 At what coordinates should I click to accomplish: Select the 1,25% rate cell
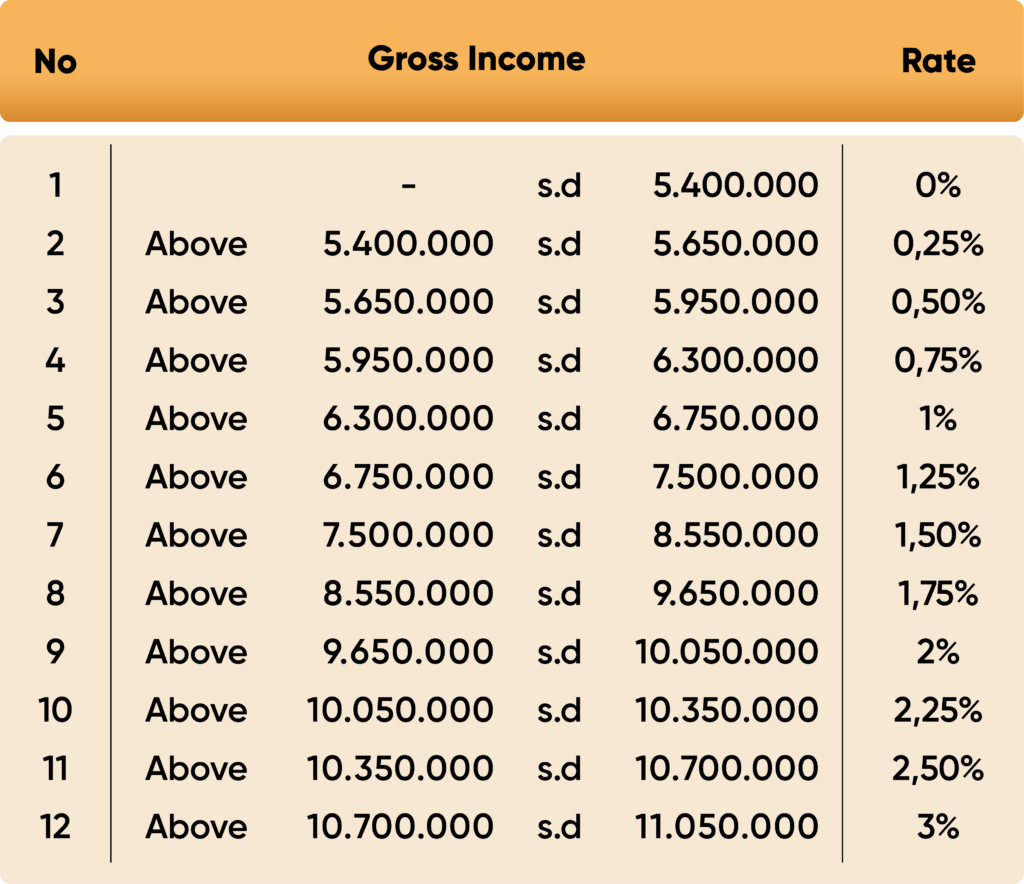938,477
